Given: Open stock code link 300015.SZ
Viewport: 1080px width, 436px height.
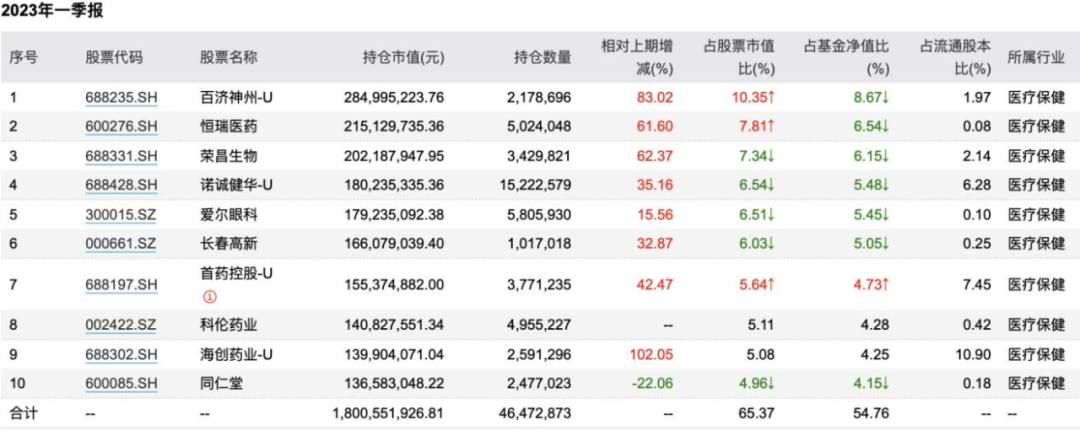Looking at the screenshot, I should pos(121,214).
